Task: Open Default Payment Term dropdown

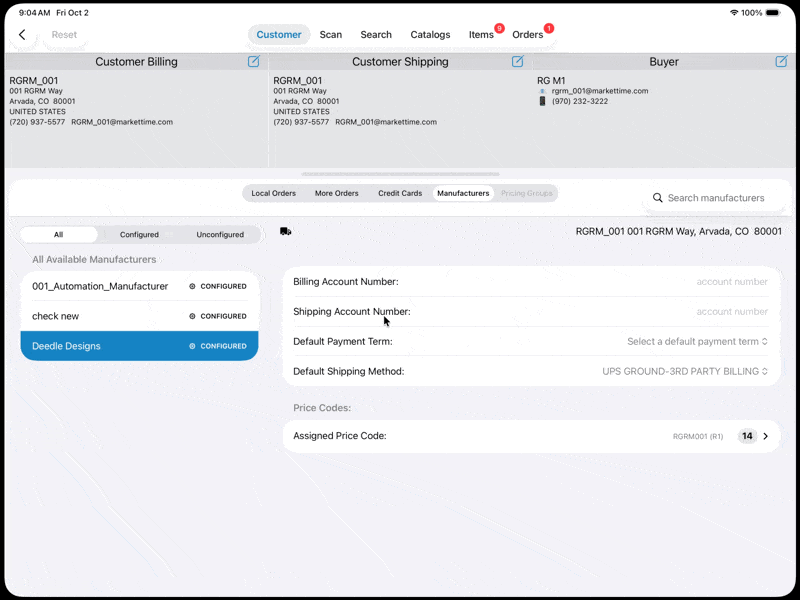Action: click(x=697, y=341)
